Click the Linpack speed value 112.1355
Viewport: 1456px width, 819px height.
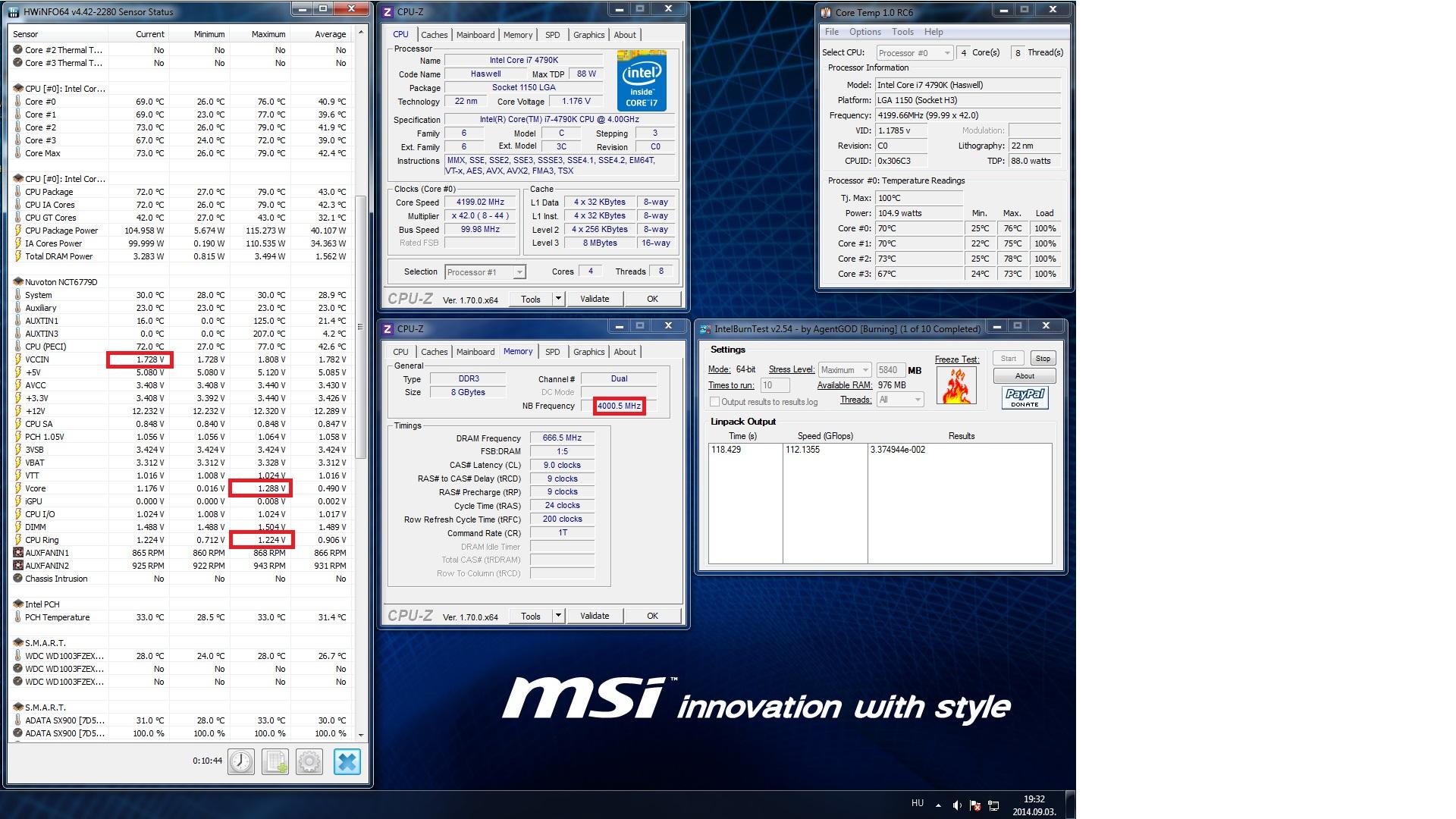pos(802,450)
